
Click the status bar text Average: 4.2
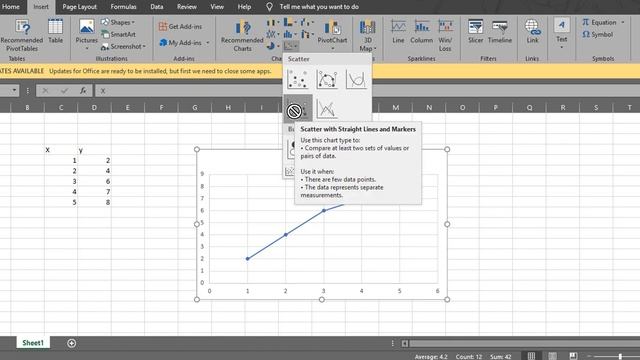[x=431, y=357]
